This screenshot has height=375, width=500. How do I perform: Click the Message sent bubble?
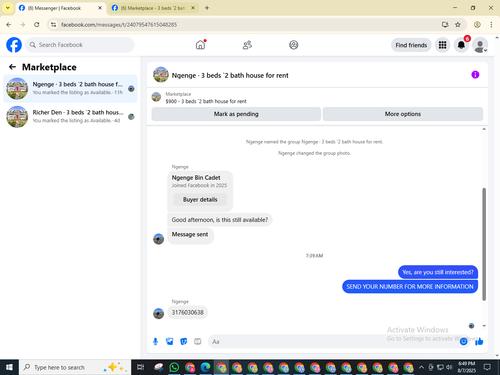[x=190, y=236]
